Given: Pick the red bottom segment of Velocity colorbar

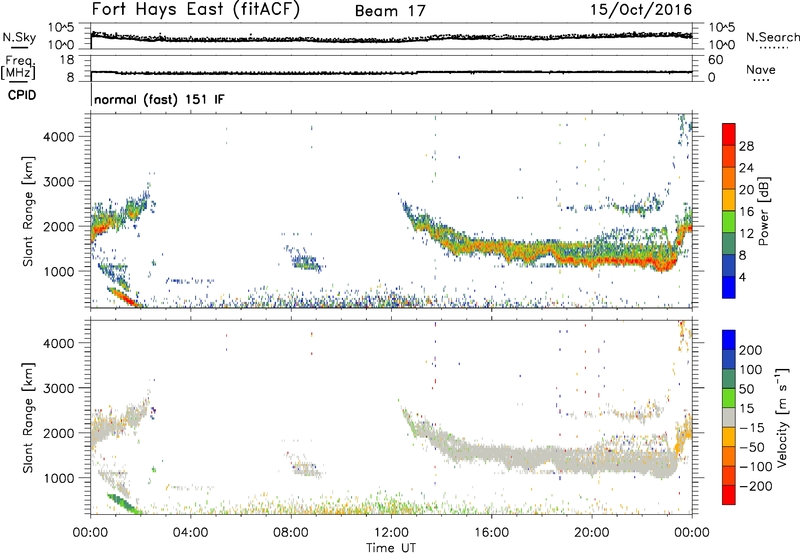Looking at the screenshot, I should 729,495.
